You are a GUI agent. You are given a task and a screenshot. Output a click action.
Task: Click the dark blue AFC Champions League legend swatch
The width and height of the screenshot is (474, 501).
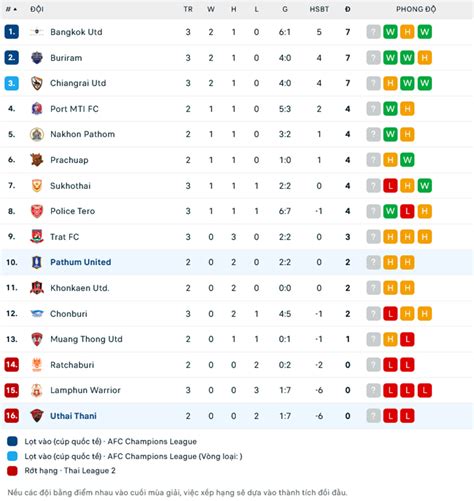click(x=12, y=441)
